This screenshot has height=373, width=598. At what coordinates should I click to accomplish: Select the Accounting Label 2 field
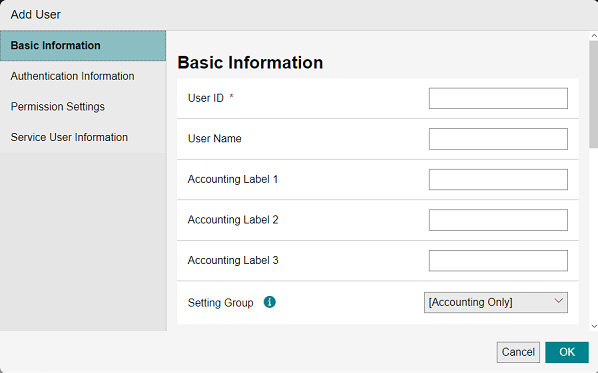click(498, 220)
